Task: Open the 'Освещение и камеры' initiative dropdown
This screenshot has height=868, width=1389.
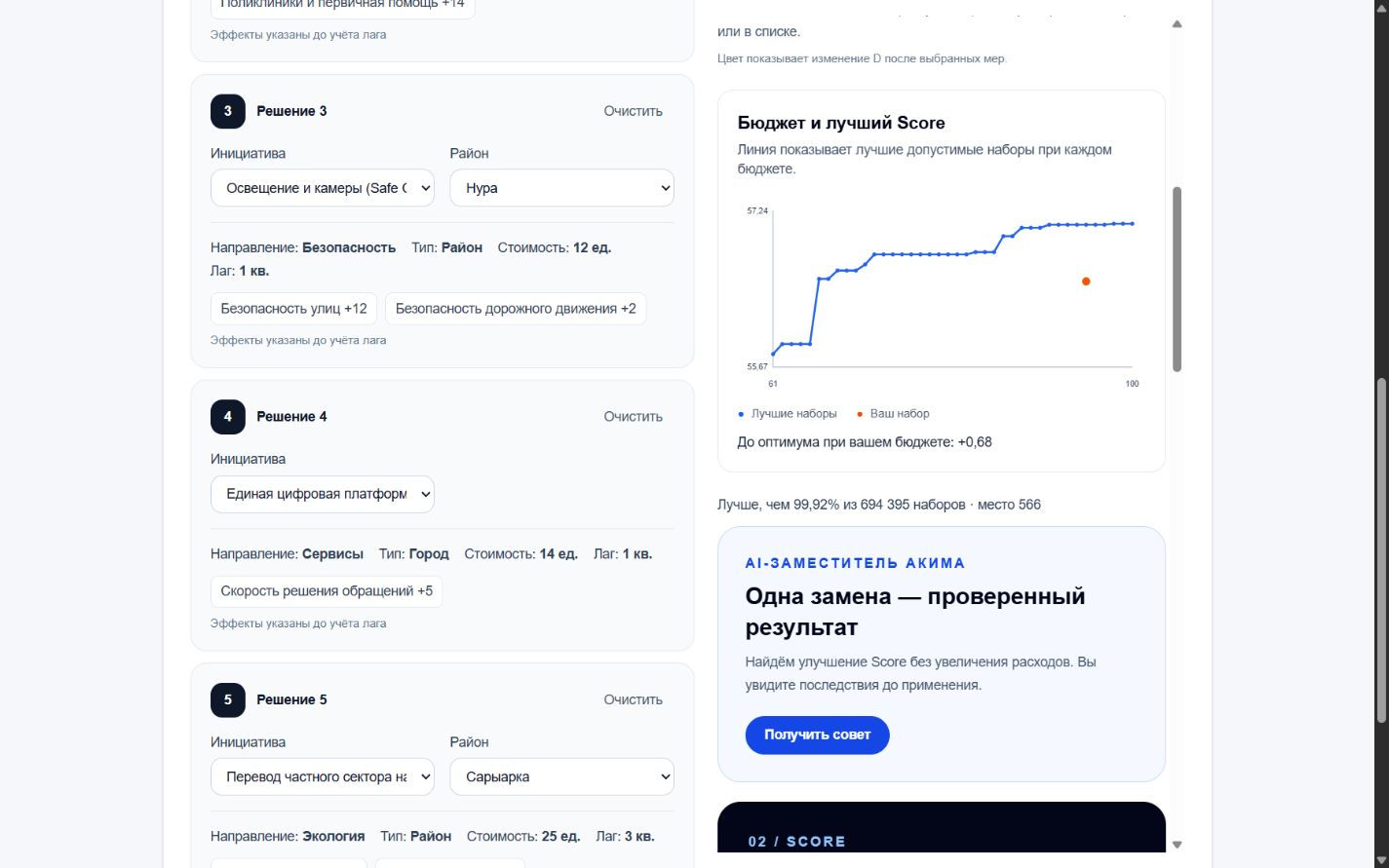Action: click(x=323, y=188)
